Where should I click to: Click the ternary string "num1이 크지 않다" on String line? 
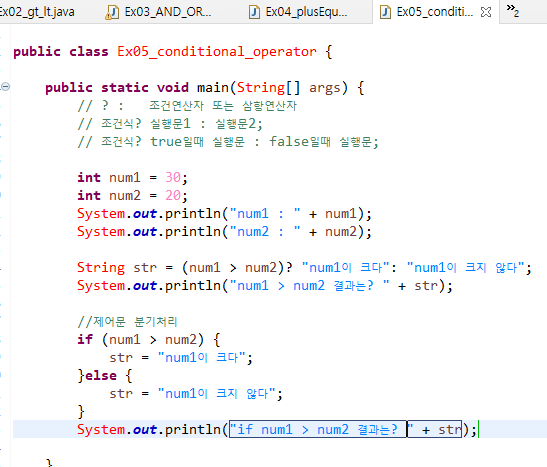point(466,268)
